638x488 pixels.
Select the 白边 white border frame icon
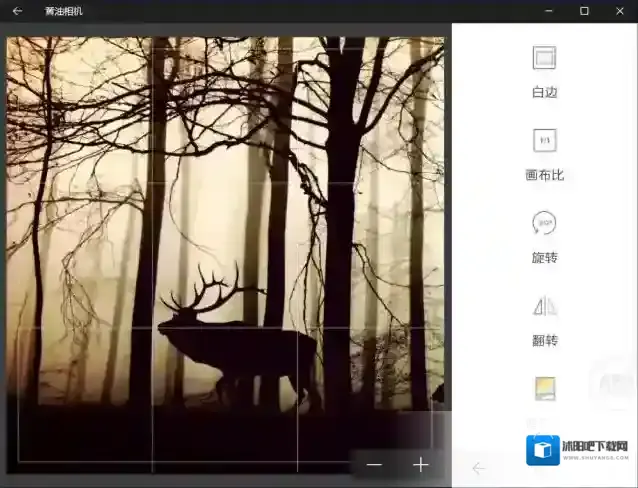click(544, 58)
